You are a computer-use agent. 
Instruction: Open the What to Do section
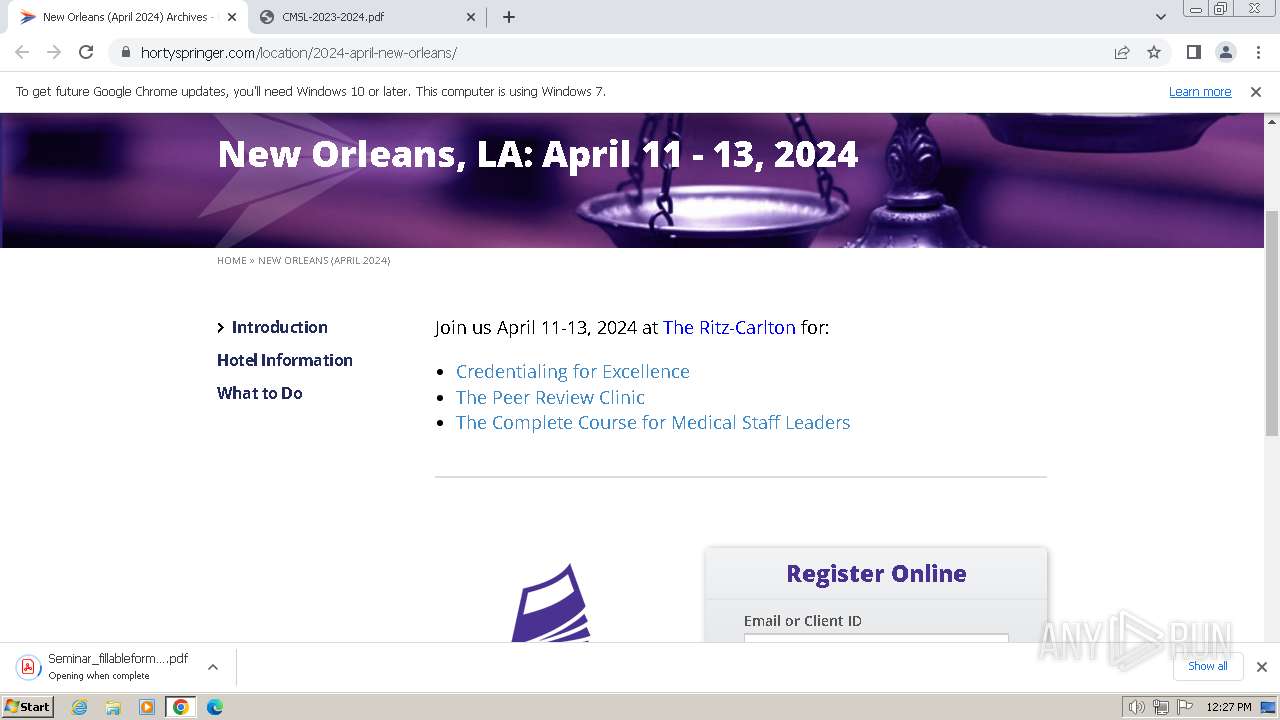(260, 393)
